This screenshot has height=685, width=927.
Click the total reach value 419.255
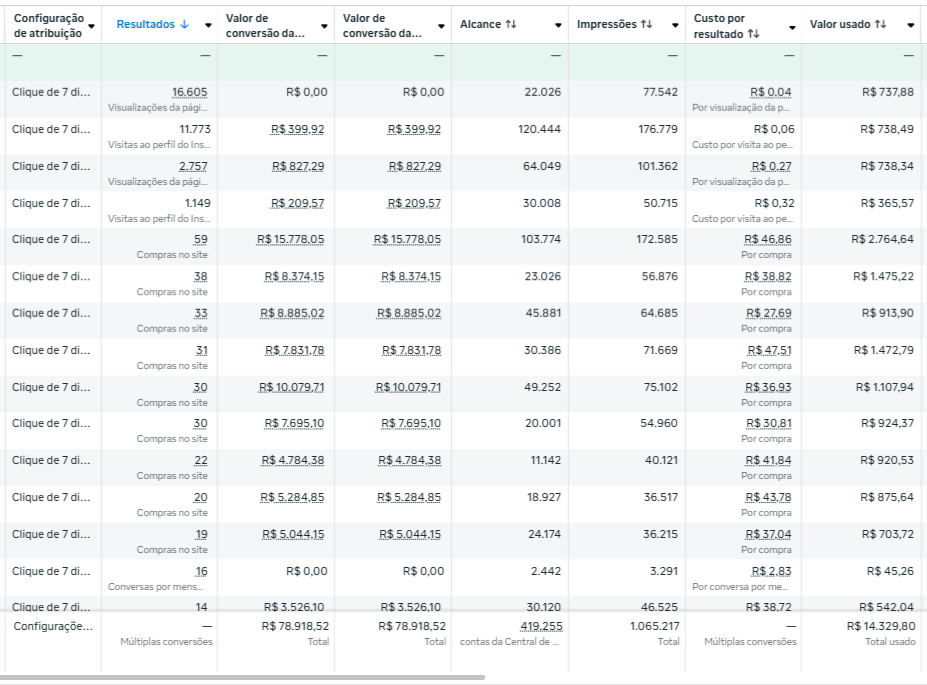541,626
